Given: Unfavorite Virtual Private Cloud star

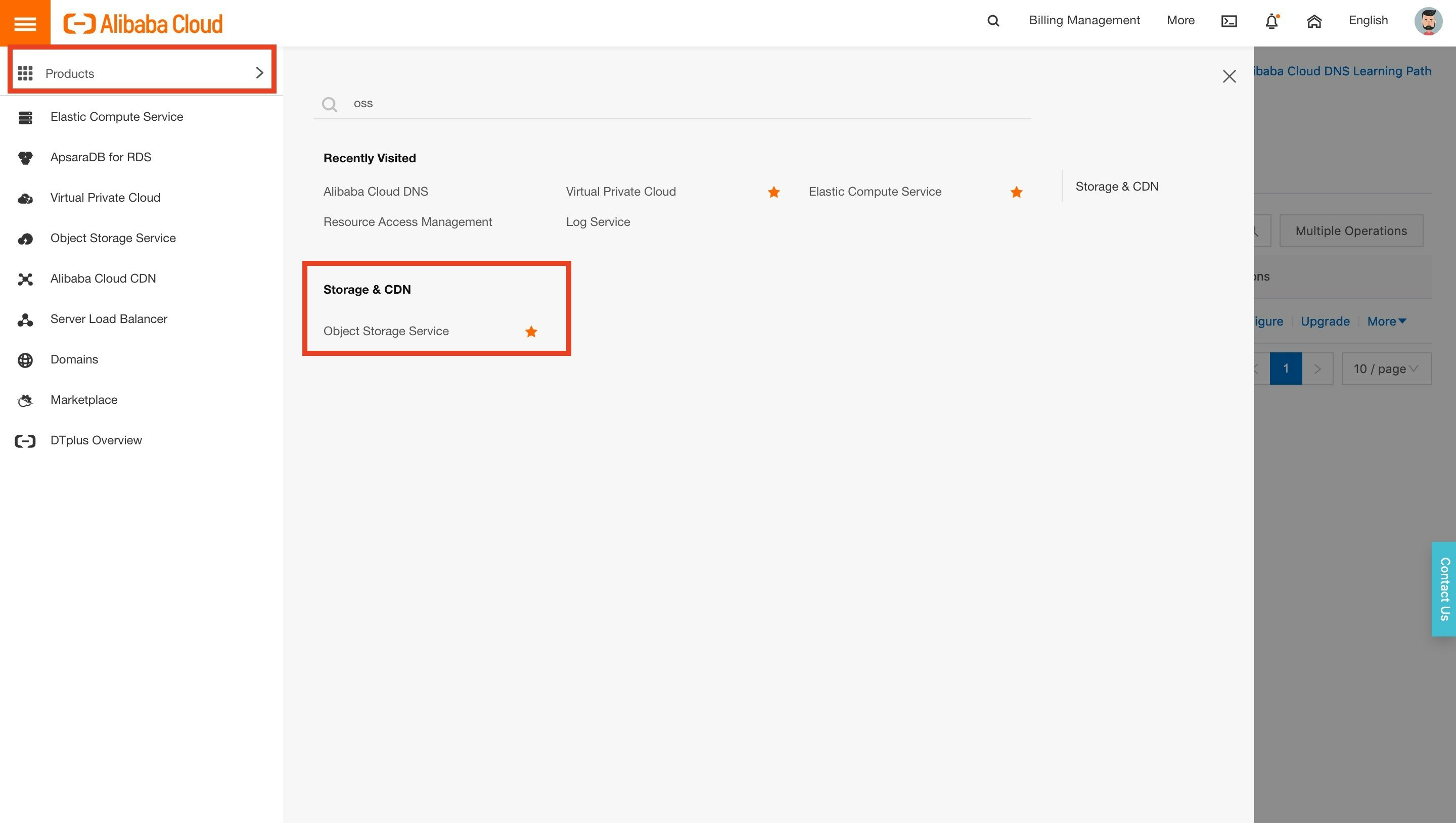Looking at the screenshot, I should tap(774, 192).
